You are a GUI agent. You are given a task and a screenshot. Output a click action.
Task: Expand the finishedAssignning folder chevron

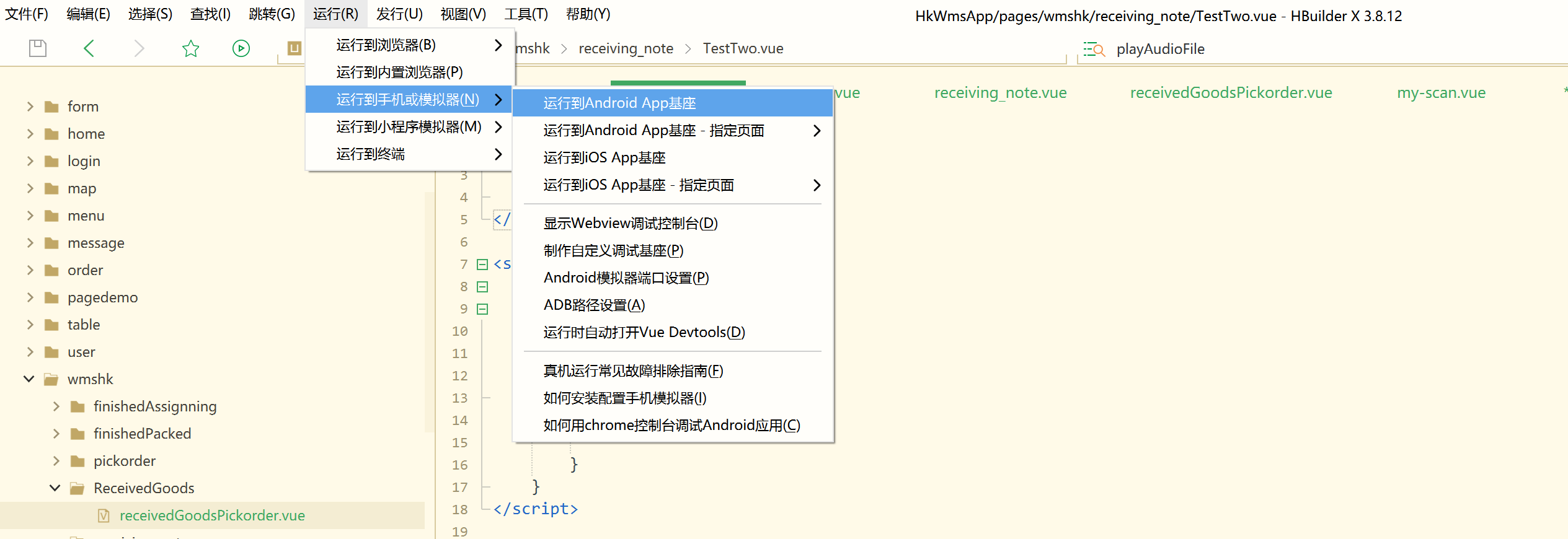tap(56, 406)
